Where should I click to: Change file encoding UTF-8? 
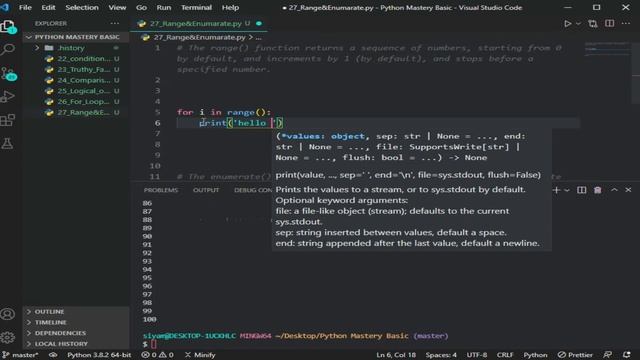click(x=477, y=355)
